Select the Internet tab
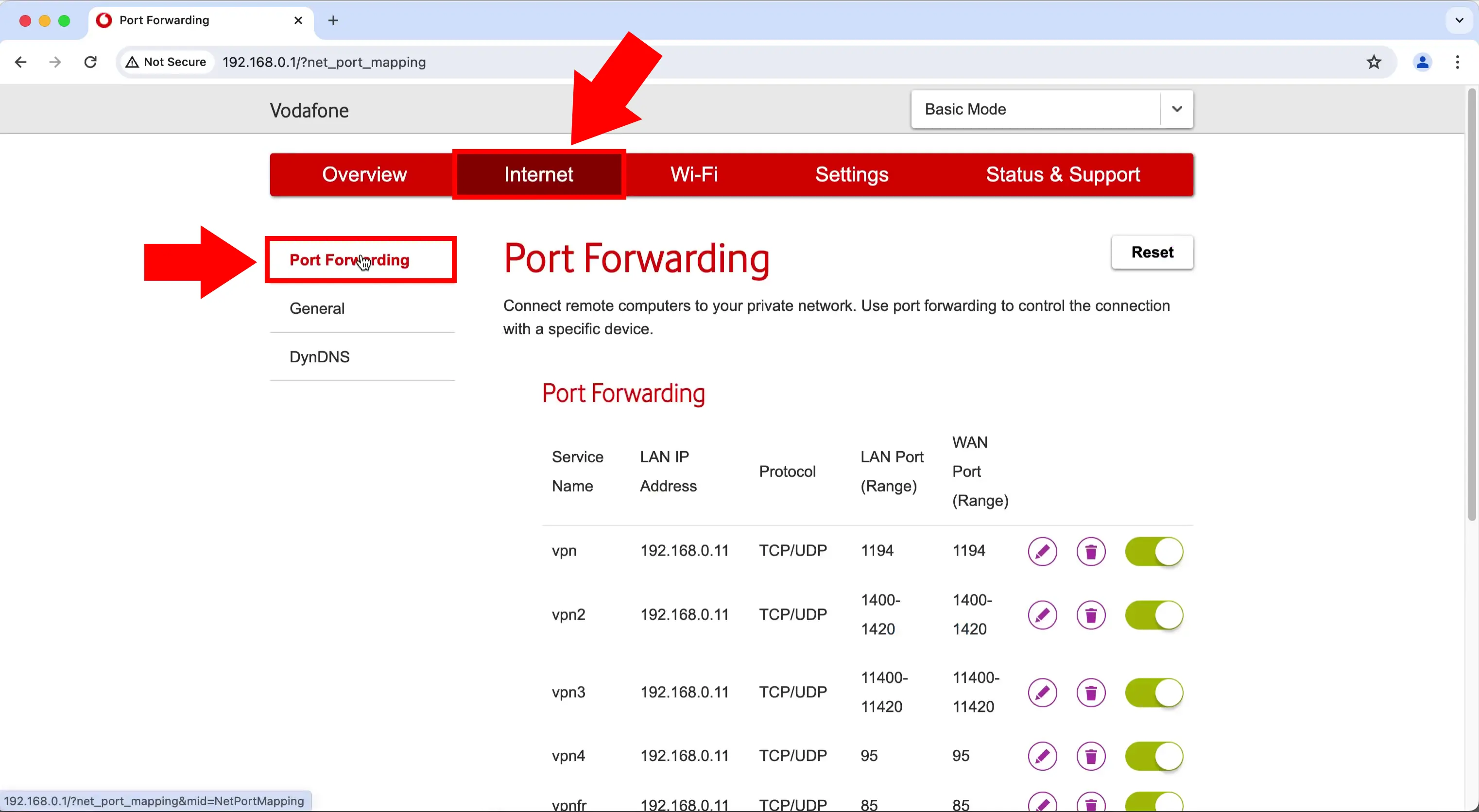Screen dimensions: 1479x812 (x=539, y=174)
